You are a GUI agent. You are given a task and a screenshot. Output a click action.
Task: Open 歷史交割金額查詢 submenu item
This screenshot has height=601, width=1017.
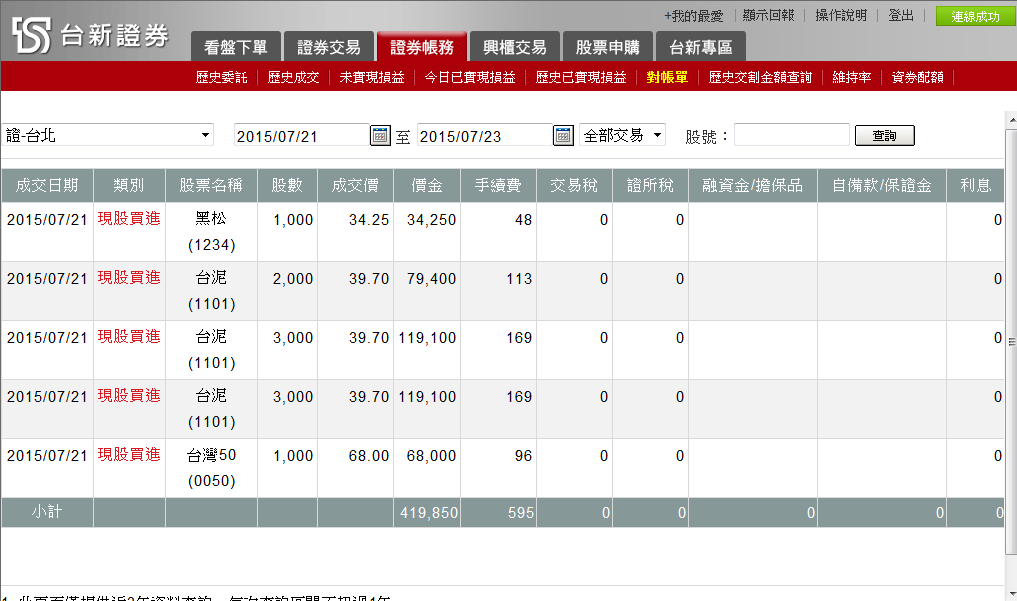(760, 77)
